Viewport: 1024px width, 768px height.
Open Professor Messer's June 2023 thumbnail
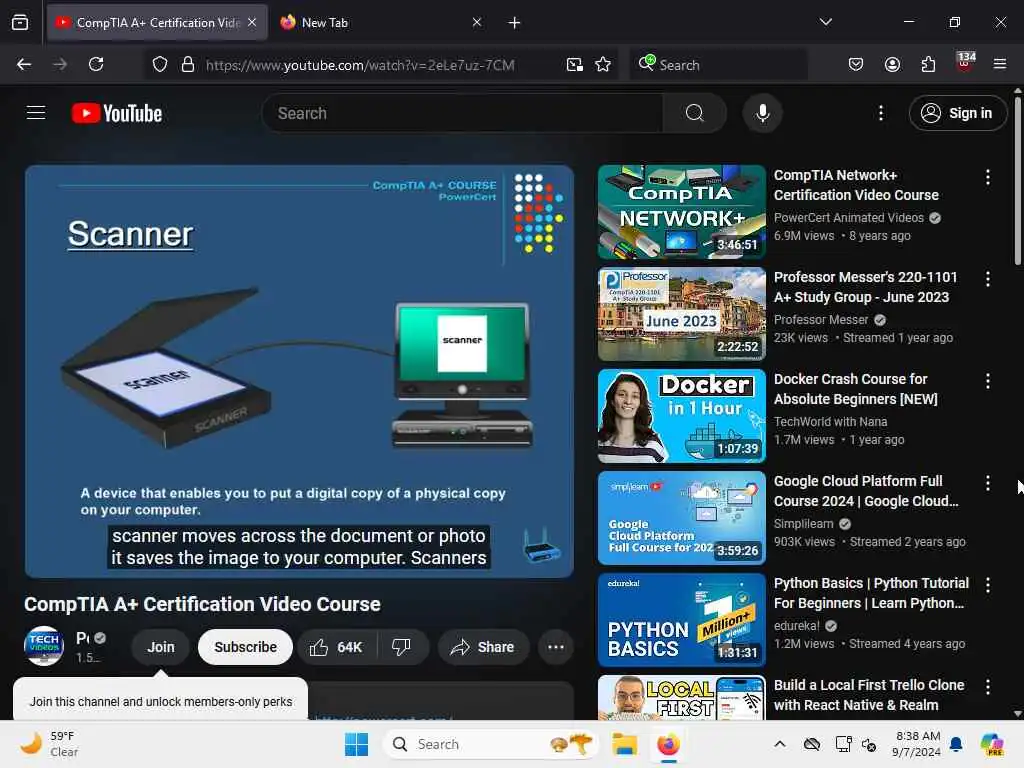(x=681, y=313)
